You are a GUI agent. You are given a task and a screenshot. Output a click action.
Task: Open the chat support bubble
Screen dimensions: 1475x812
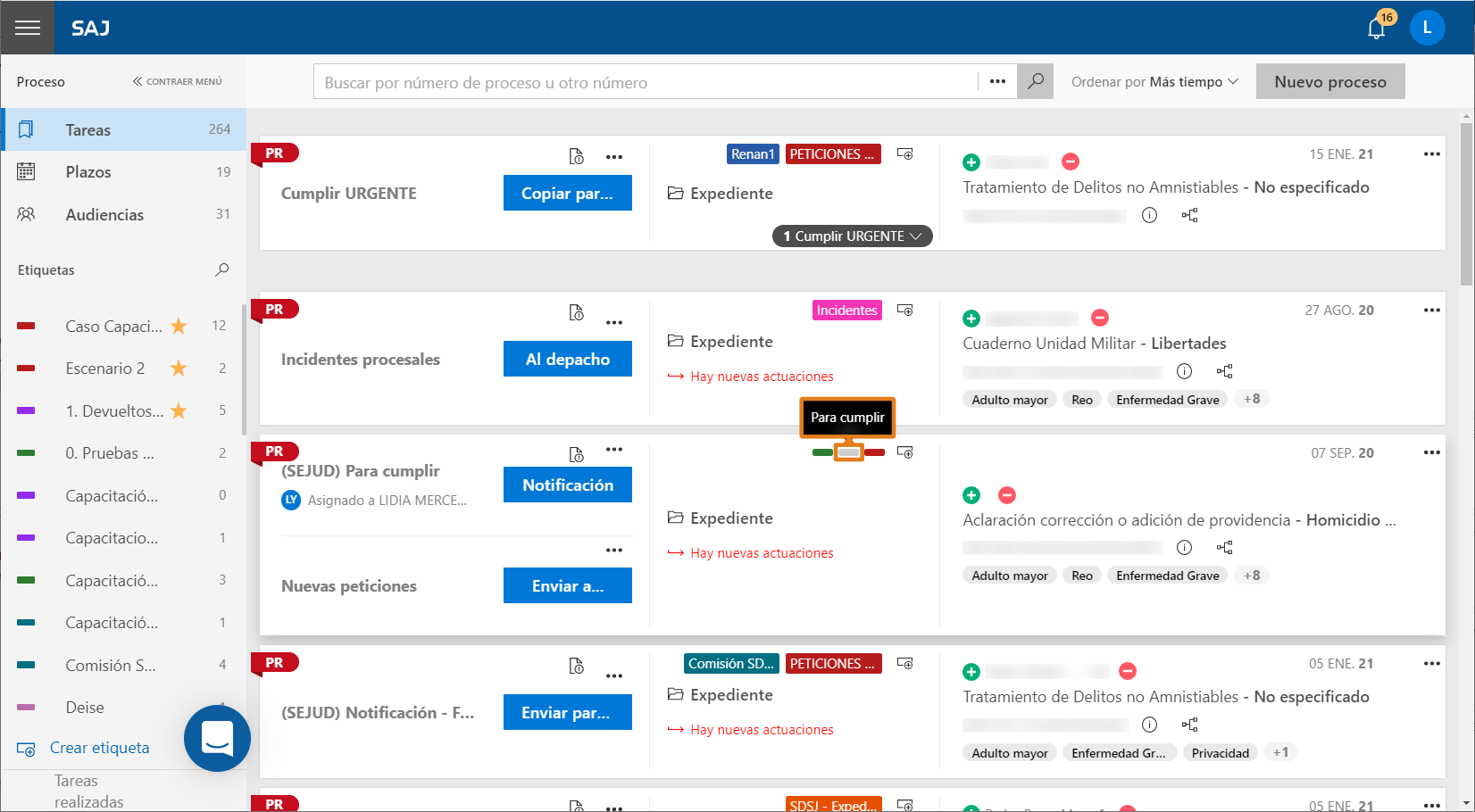(217, 738)
